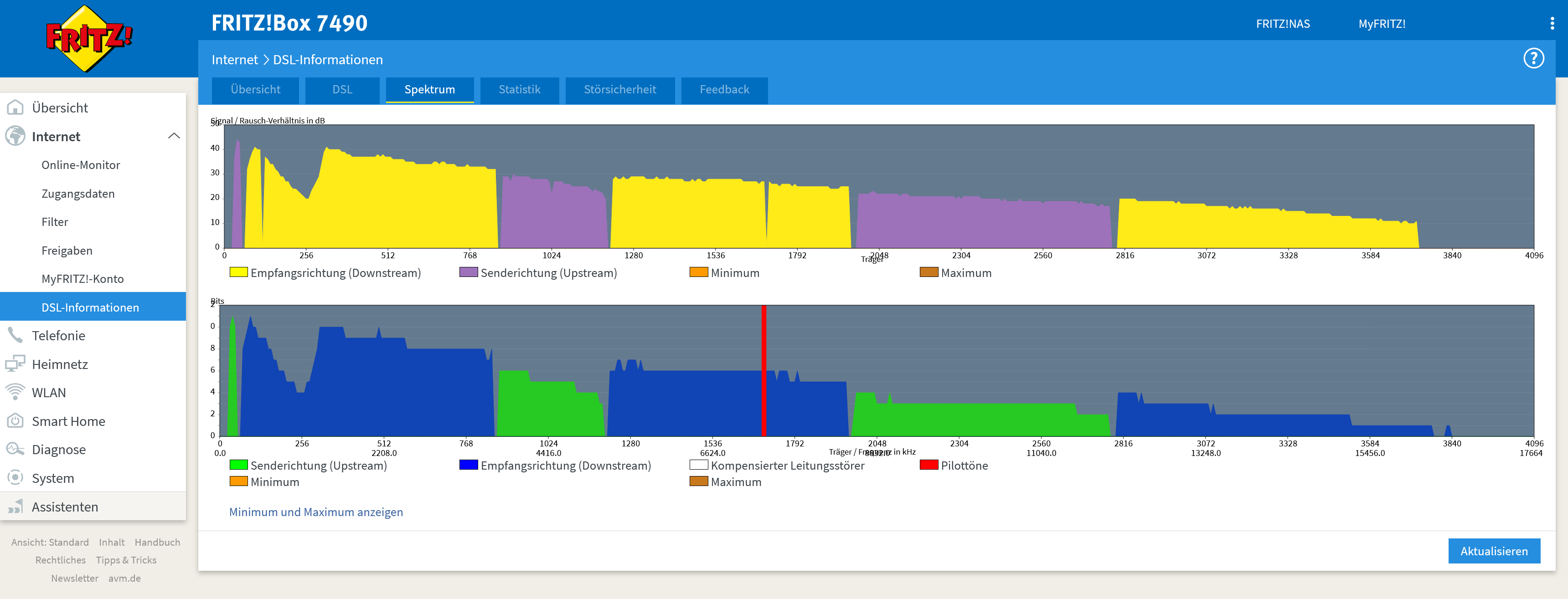This screenshot has height=599, width=1568.
Task: Click the FRITZ! logo
Action: click(x=89, y=38)
